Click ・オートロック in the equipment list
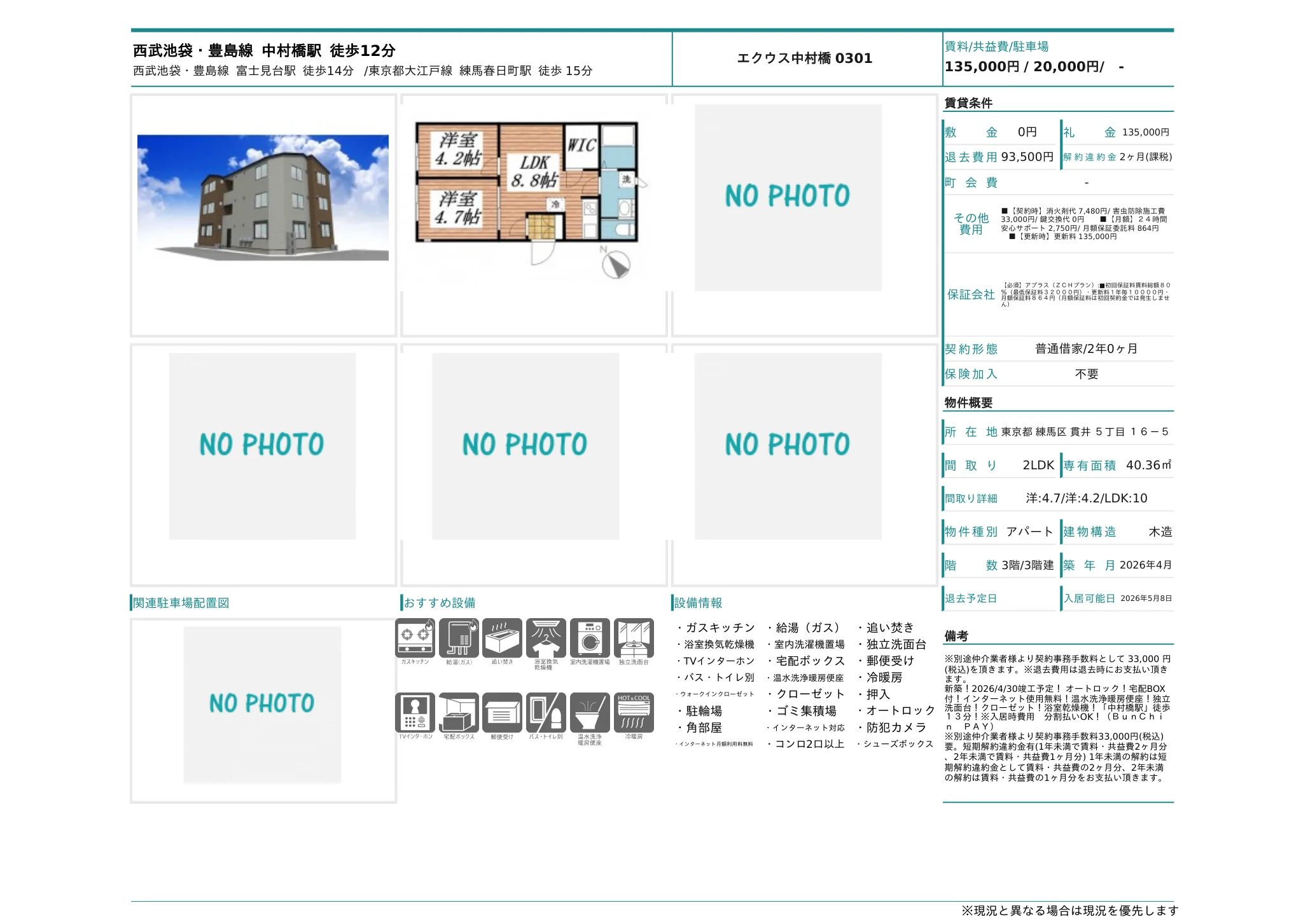 pos(895,710)
